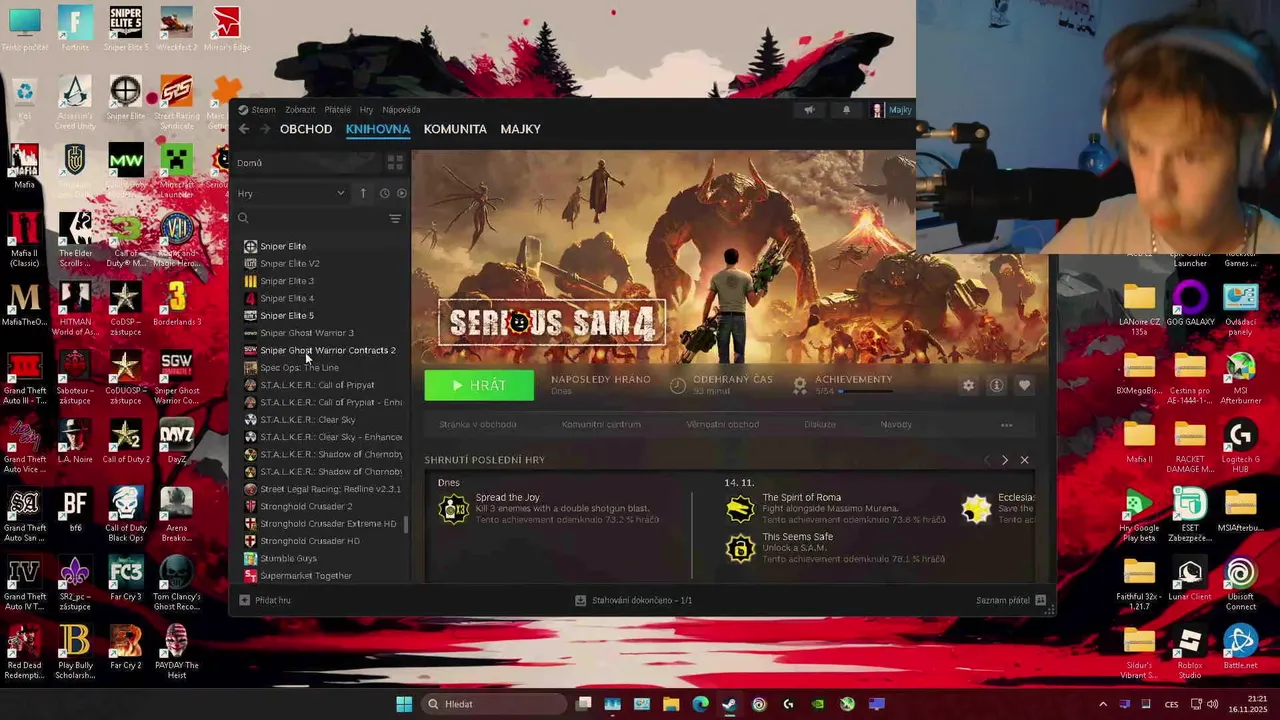The width and height of the screenshot is (1280, 720).
Task: Select Sniper Elite 3 in game list
Action: tap(287, 281)
